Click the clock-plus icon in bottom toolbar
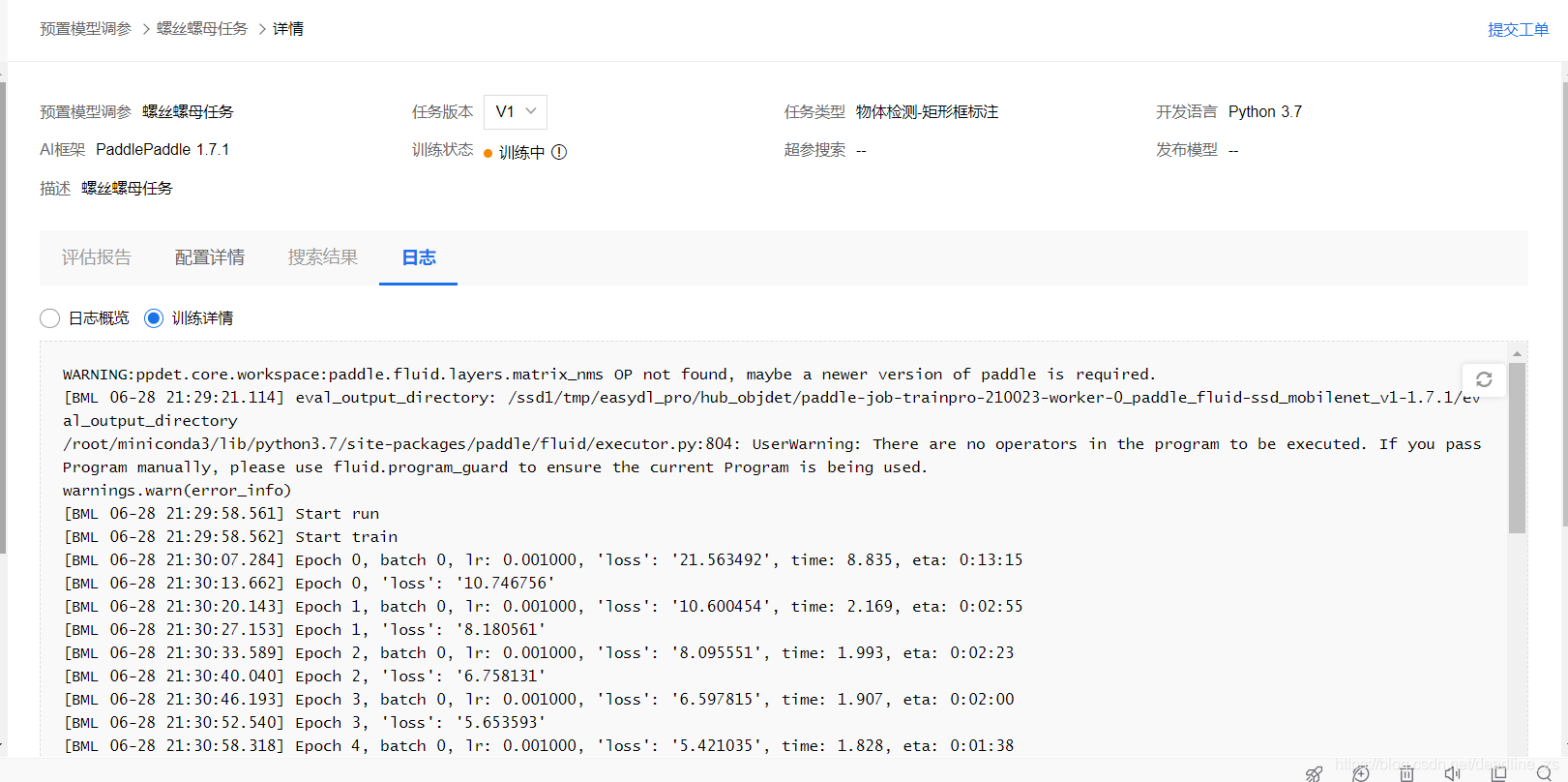 tap(1360, 773)
